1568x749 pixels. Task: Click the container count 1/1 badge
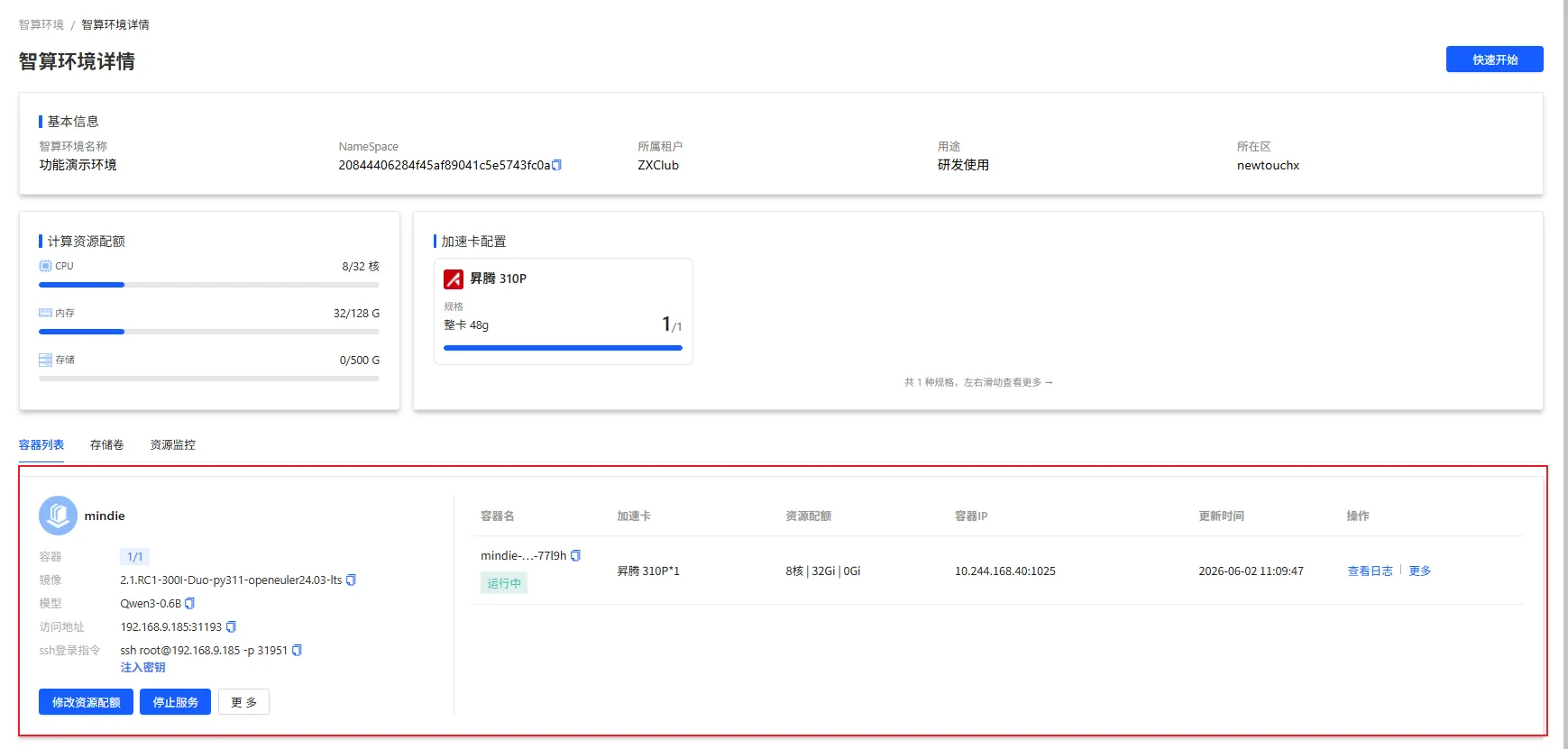pos(134,557)
